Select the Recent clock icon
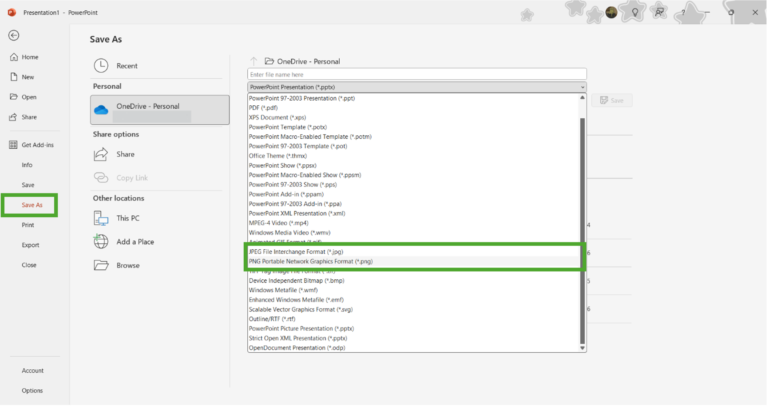 coord(101,66)
